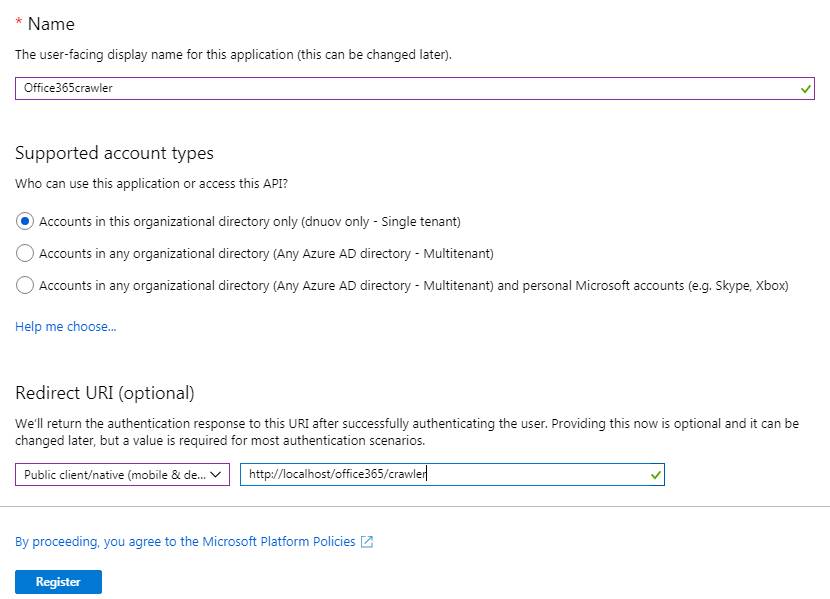The image size is (830, 599).
Task: Click the external link icon beside Platform Policies
Action: (x=367, y=541)
